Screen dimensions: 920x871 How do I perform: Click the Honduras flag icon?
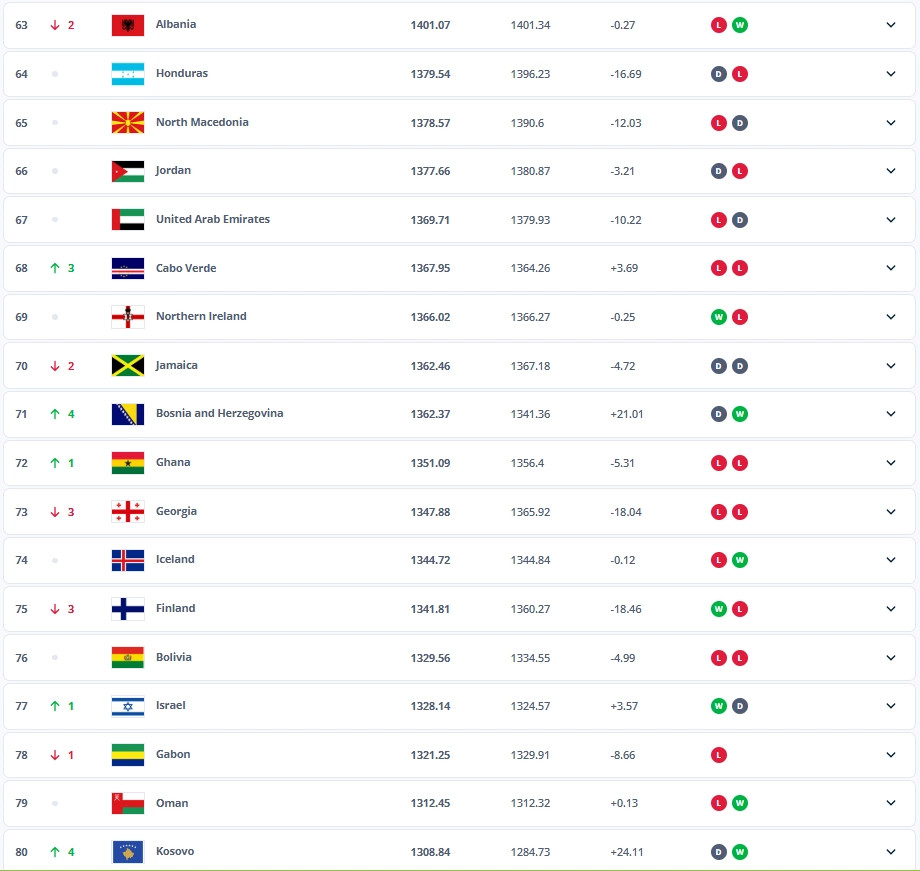127,74
